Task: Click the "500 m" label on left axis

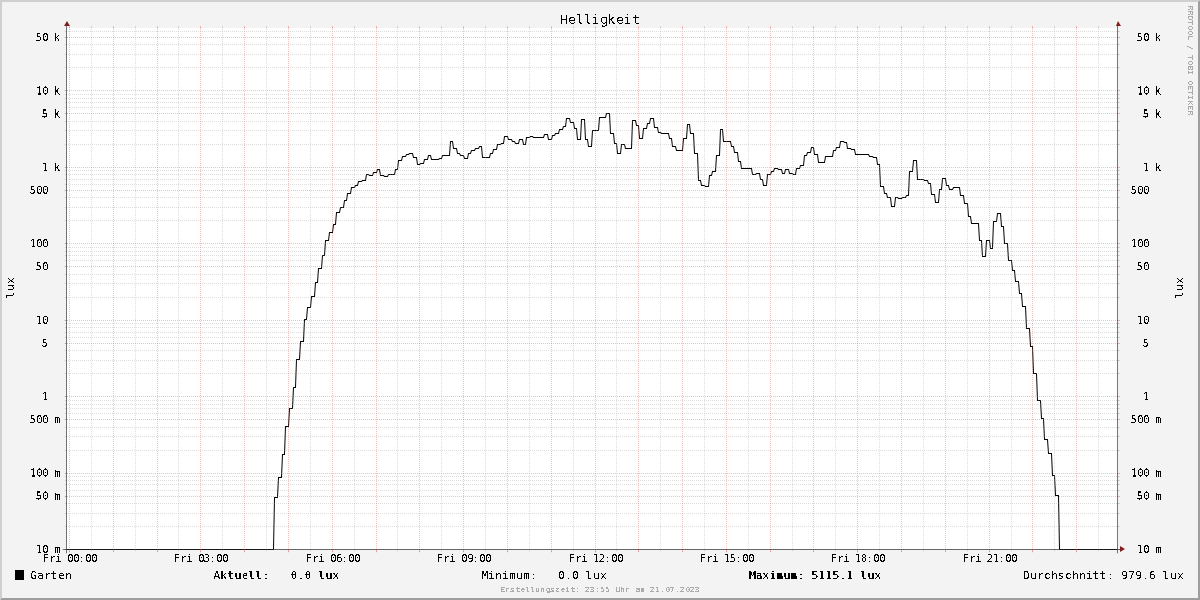Action: click(x=43, y=420)
